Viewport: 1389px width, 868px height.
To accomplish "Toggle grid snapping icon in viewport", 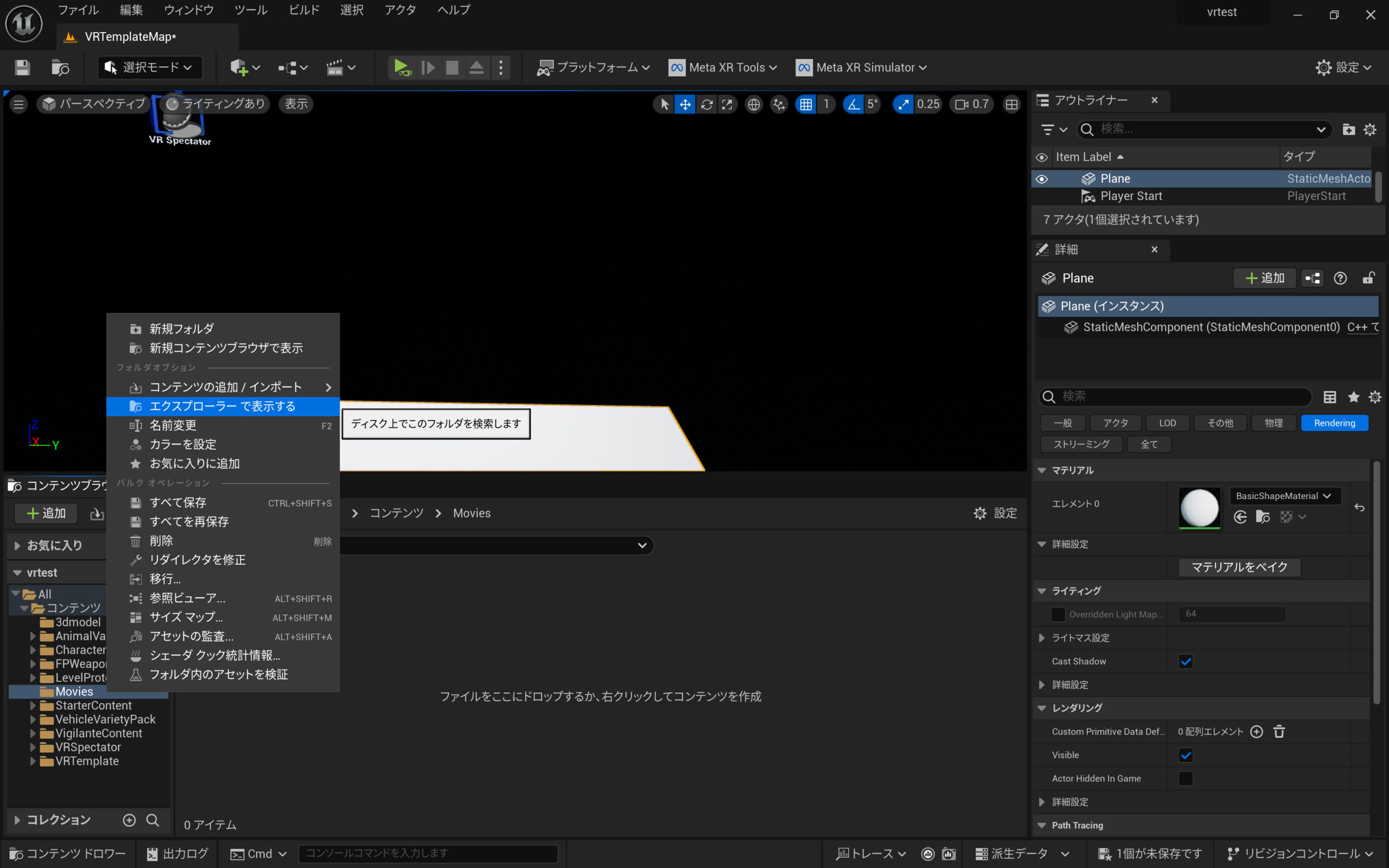I will tap(806, 105).
